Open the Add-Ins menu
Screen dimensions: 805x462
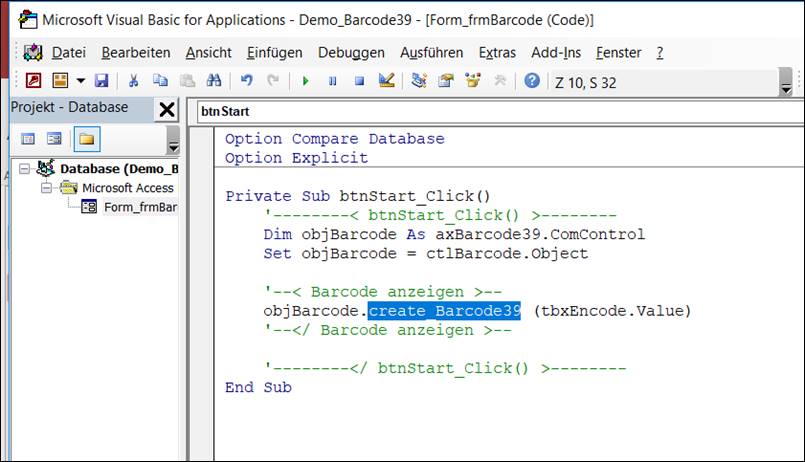[556, 52]
